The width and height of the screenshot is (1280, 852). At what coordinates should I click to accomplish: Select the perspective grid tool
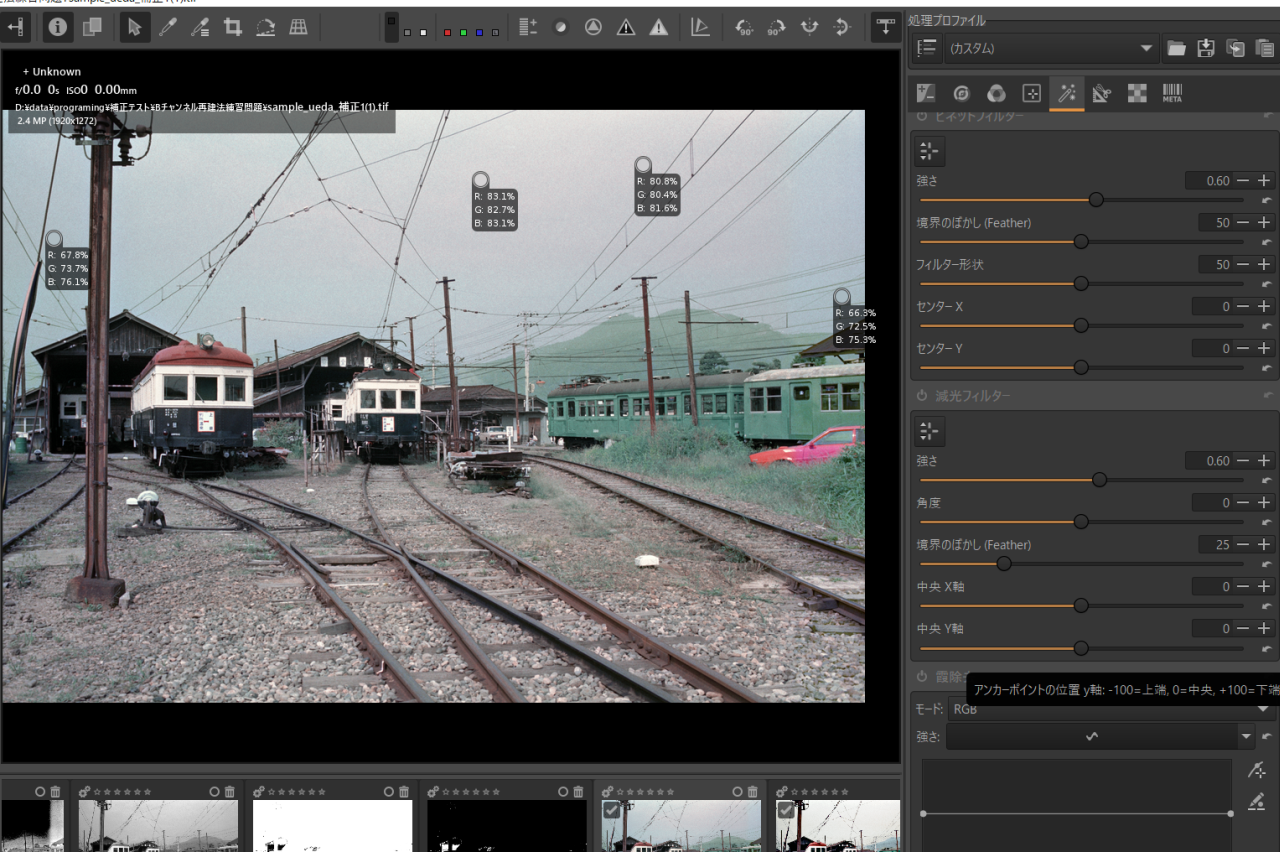(298, 28)
